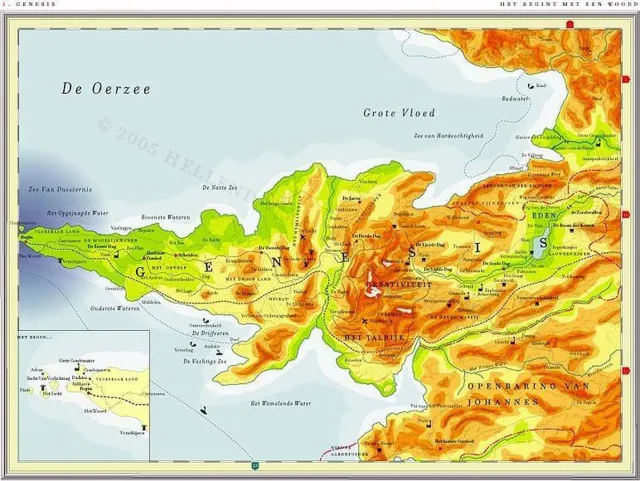
Task: Select Zee van Hardvochtigheid label
Action: pyautogui.click(x=449, y=136)
